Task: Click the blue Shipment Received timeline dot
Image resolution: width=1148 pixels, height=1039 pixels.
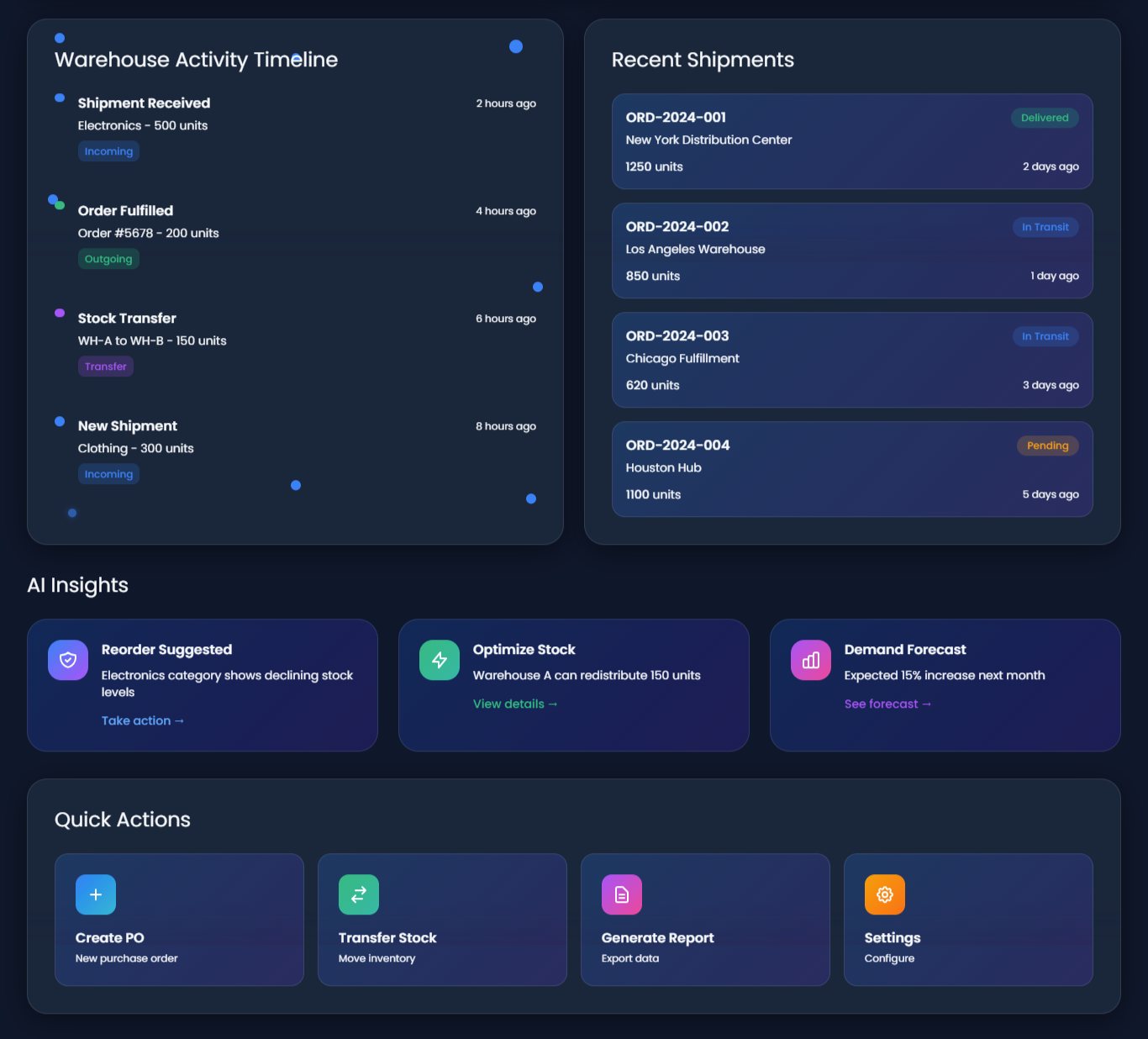Action: [60, 98]
